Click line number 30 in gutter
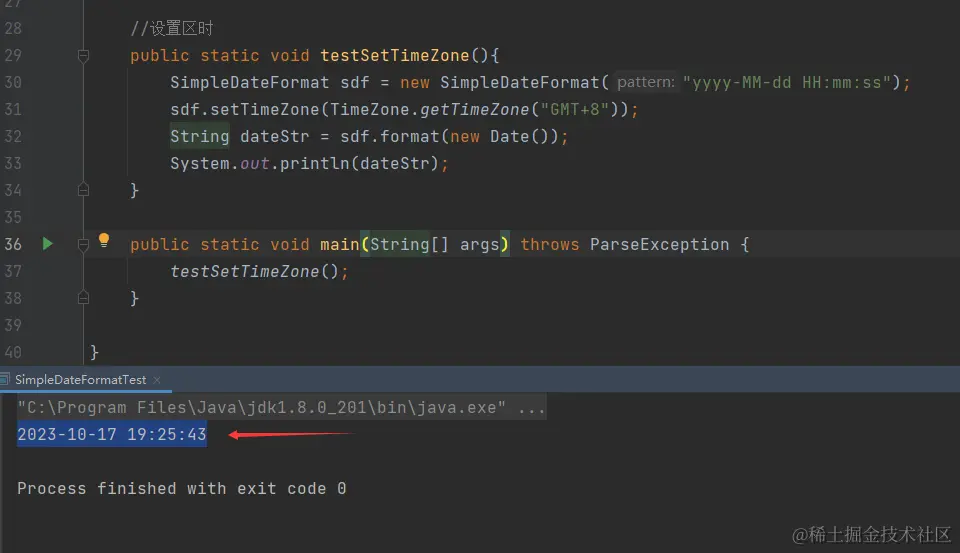The image size is (960, 553). point(13,83)
